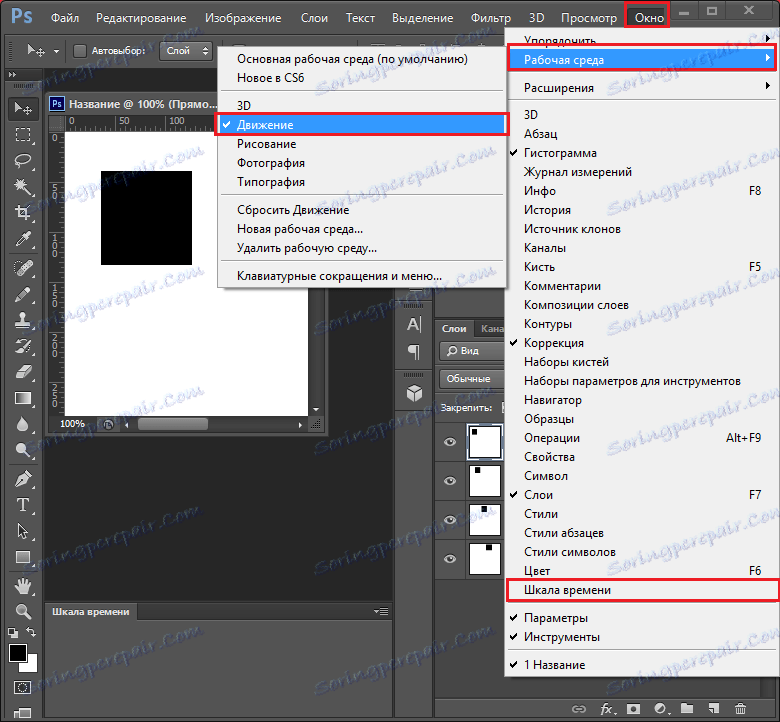Select Сбросить Движение option
This screenshot has height=722, width=780.
292,210
